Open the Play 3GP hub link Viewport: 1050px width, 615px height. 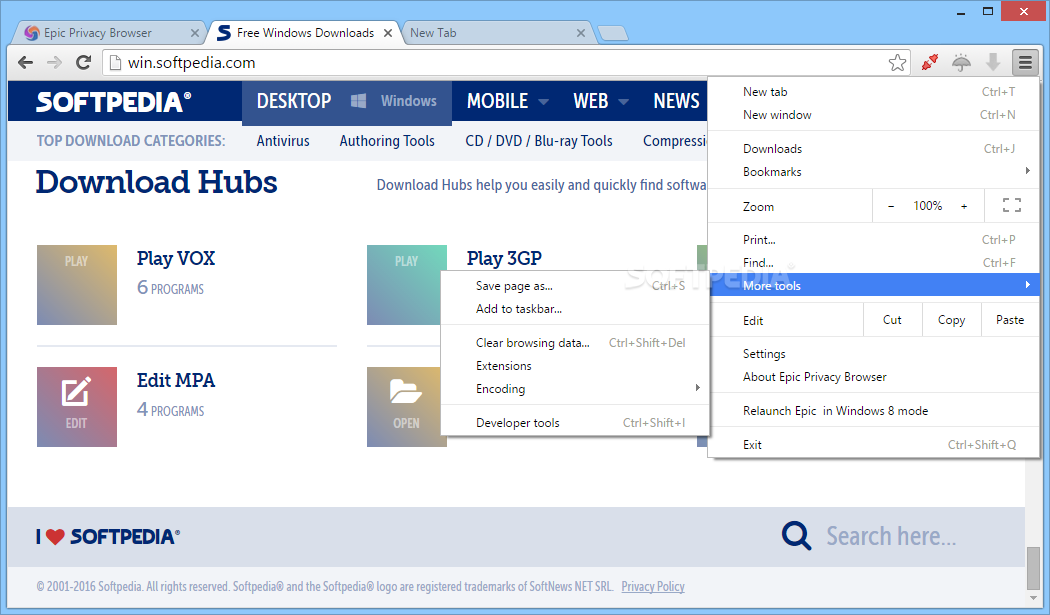[x=504, y=259]
